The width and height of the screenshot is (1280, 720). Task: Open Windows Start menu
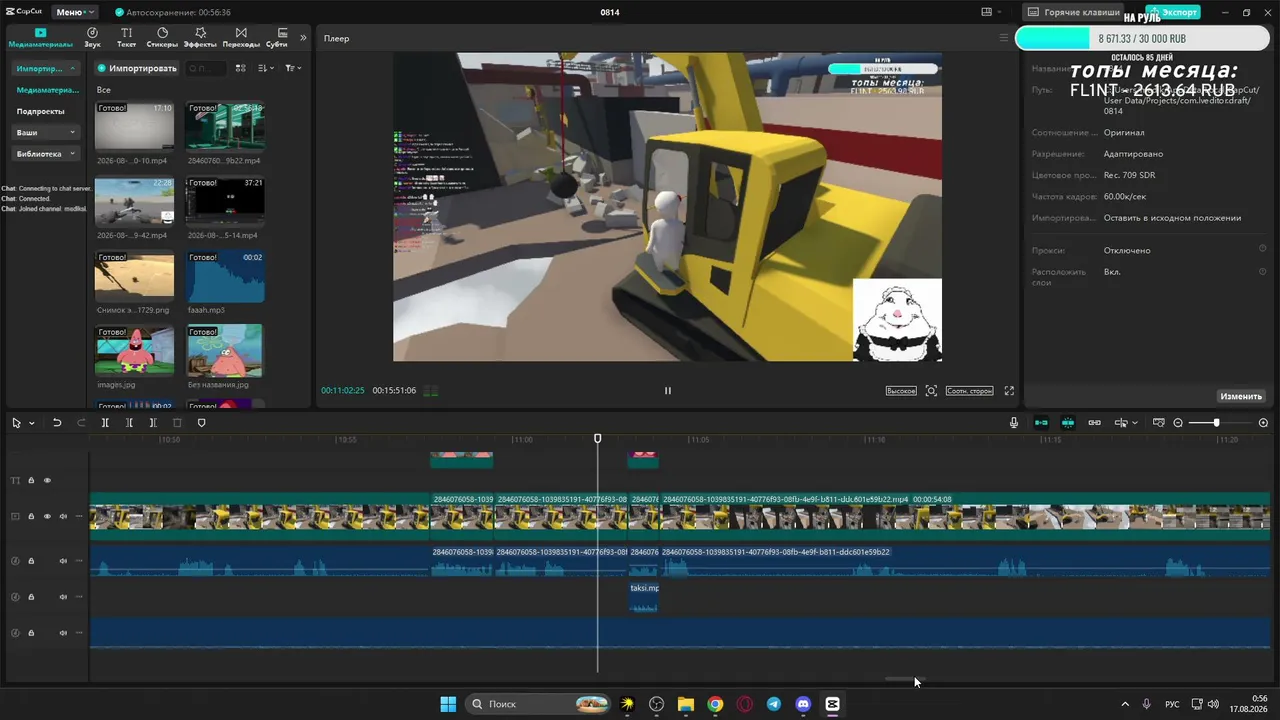click(x=448, y=704)
